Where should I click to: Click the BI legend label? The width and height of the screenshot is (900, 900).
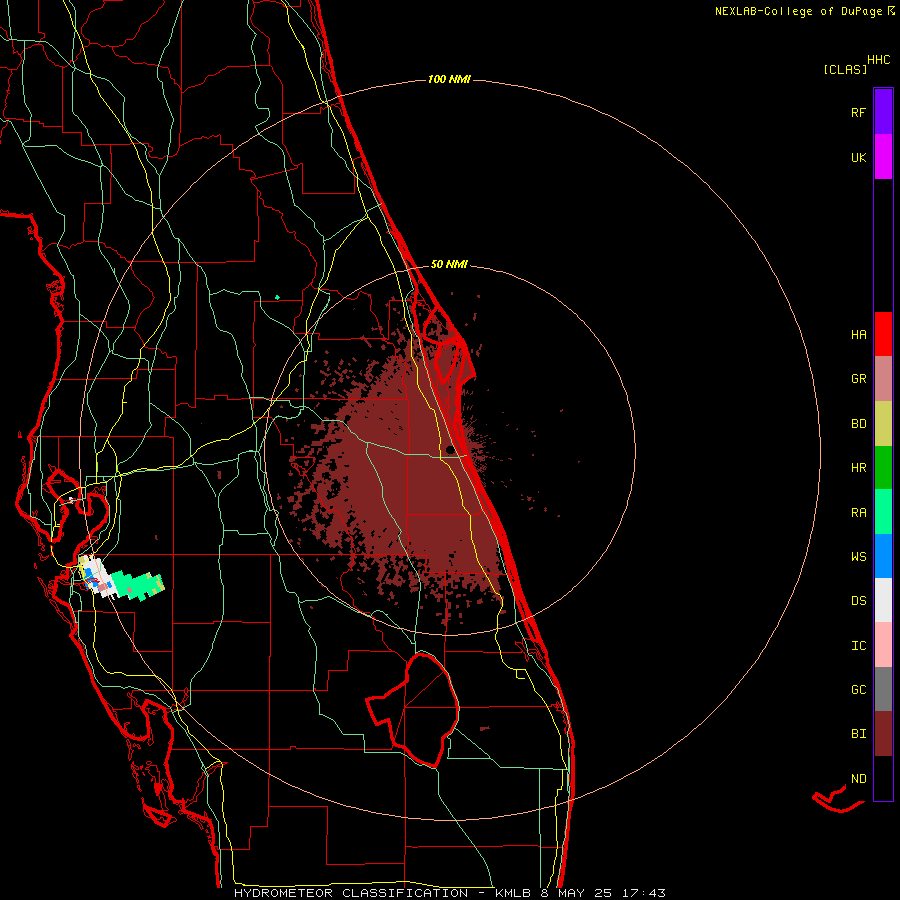[858, 734]
